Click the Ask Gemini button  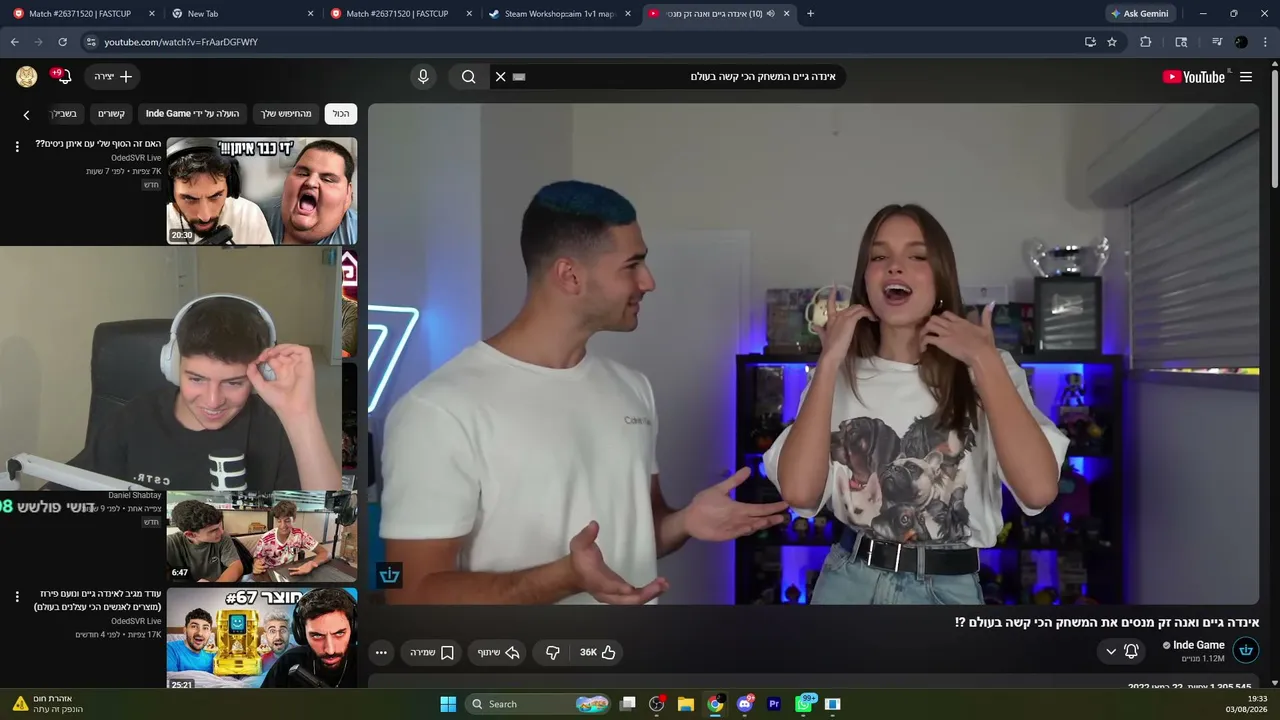pyautogui.click(x=1139, y=14)
